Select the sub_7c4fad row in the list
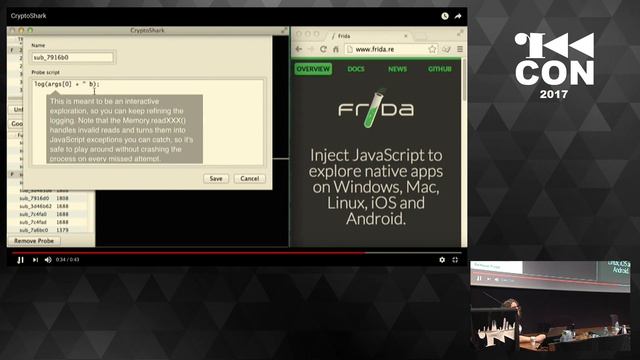The image size is (640, 360). 47,222
